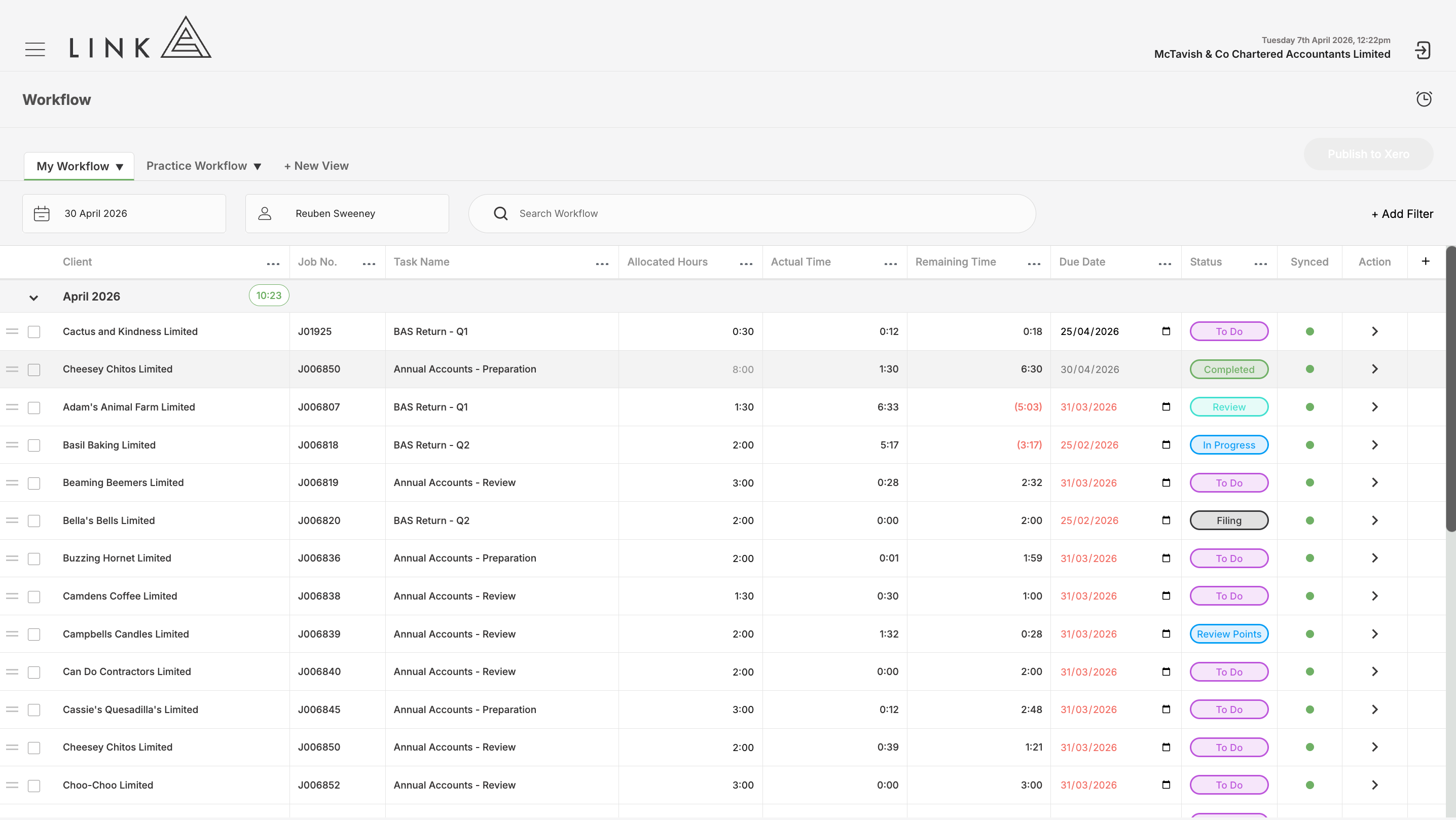Open Status column options menu
Screen dimensions: 1456x820
pos(1260,264)
